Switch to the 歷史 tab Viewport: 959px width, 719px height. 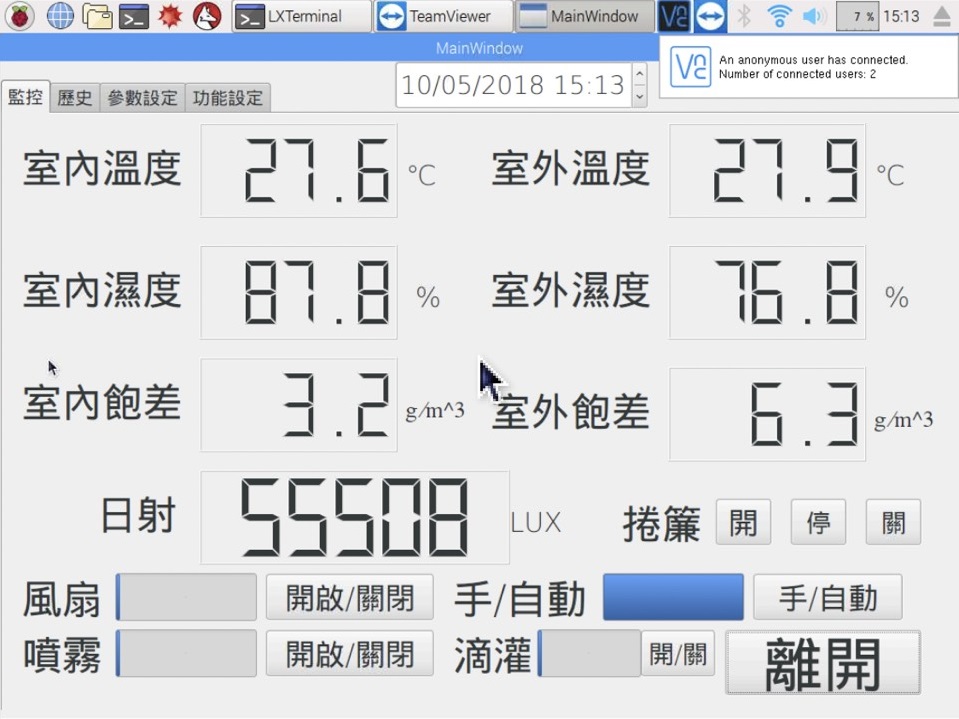pyautogui.click(x=75, y=97)
